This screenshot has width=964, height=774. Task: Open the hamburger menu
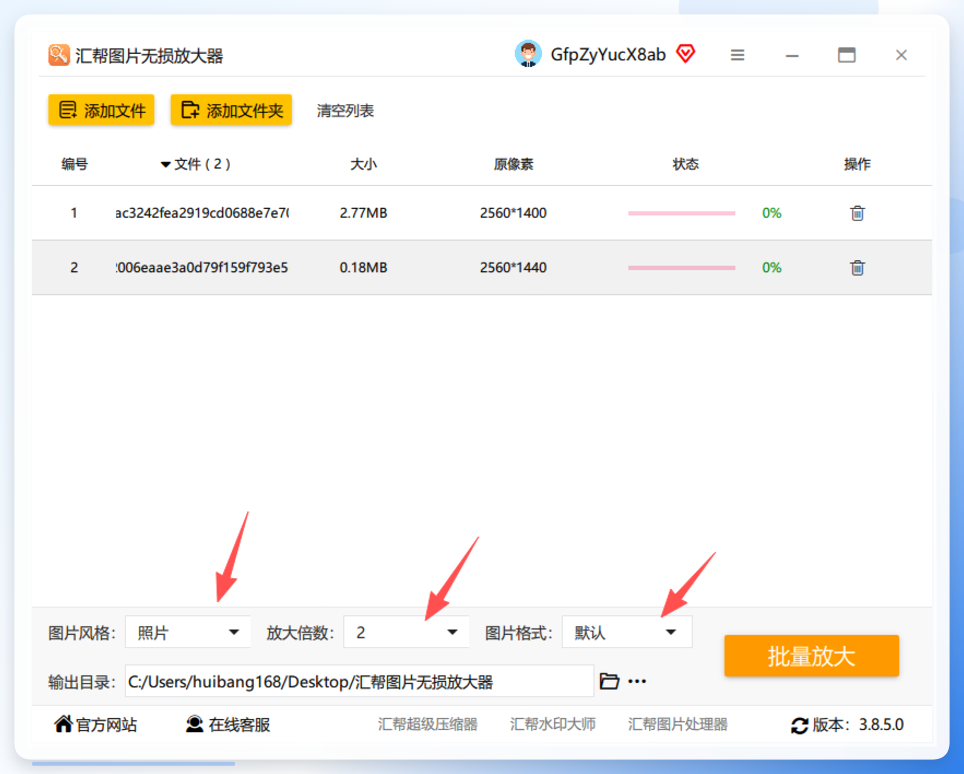(x=738, y=55)
